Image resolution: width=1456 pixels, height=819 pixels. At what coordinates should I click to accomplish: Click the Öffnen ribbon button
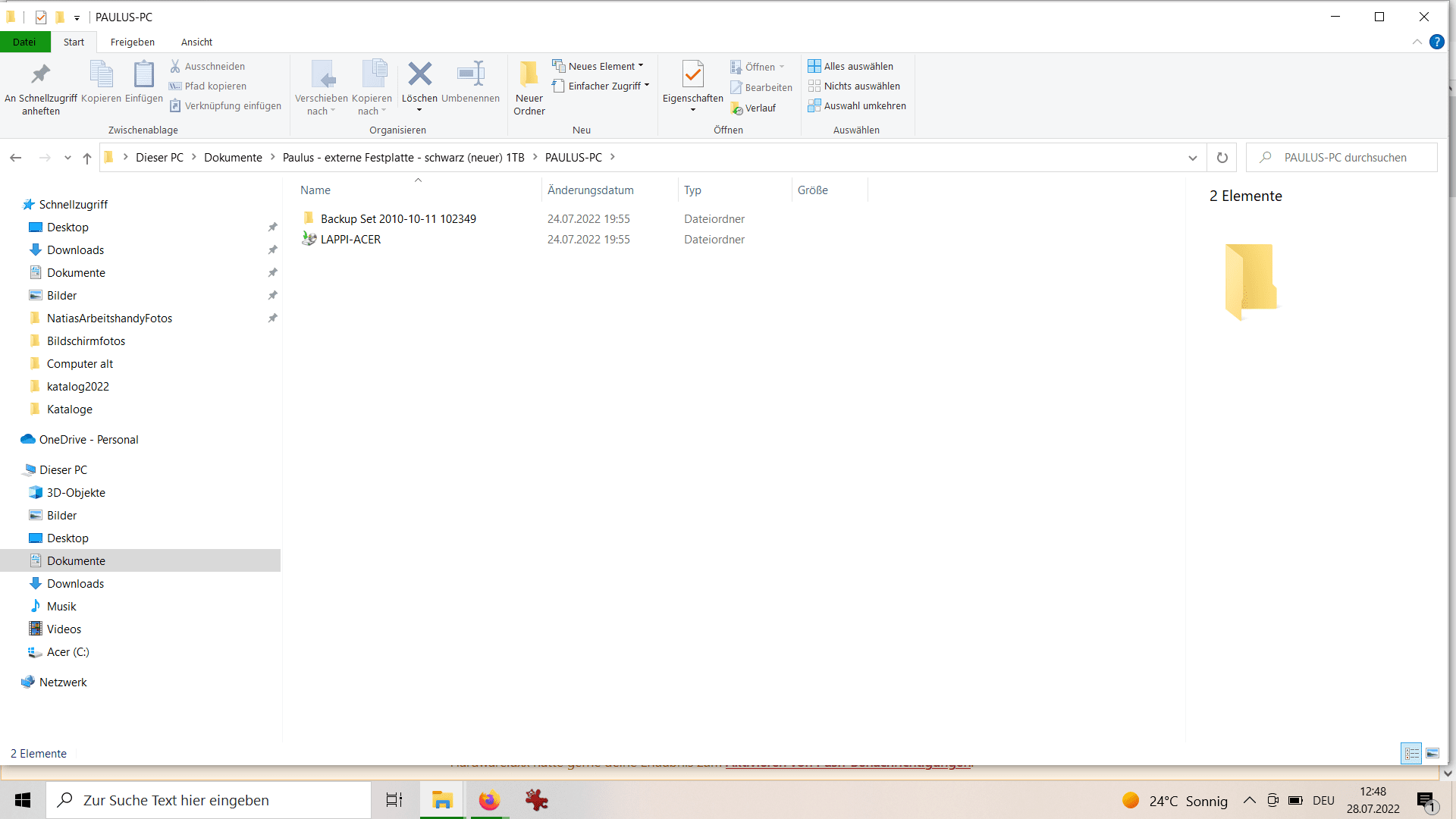[x=758, y=67]
